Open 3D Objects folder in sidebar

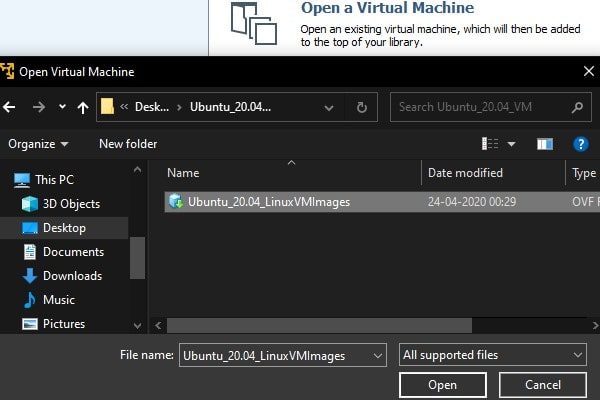71,204
